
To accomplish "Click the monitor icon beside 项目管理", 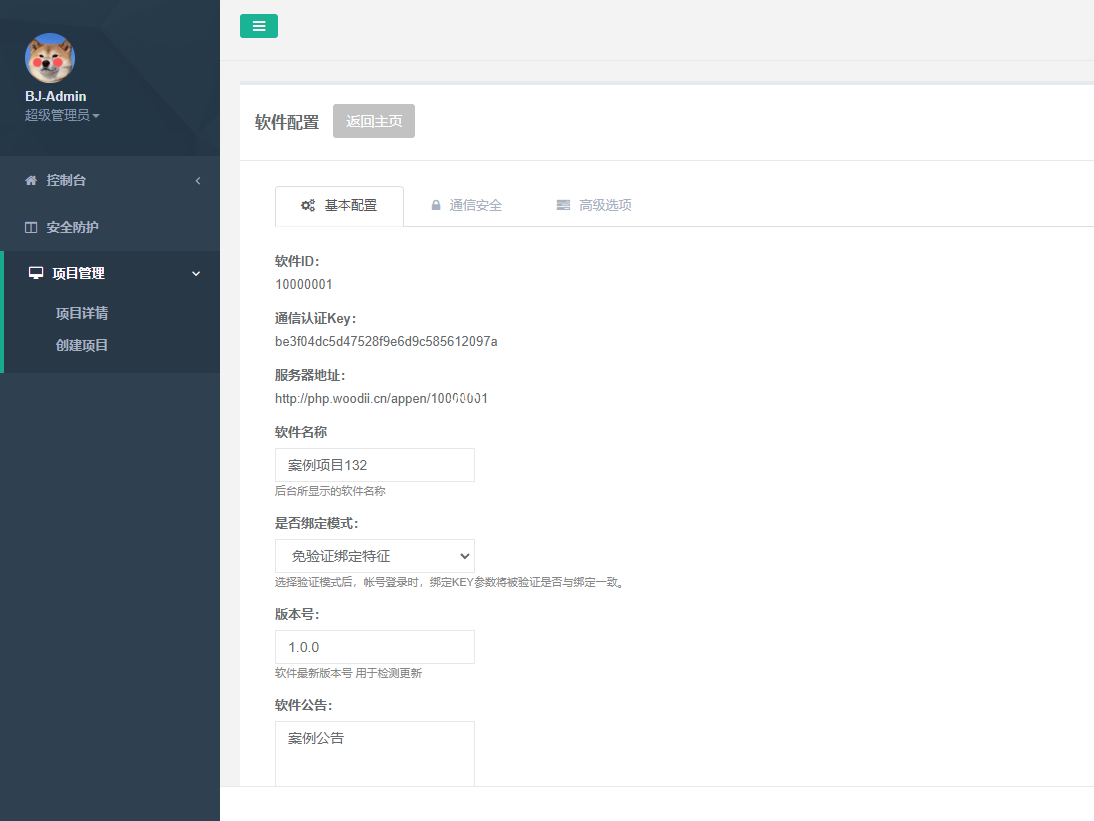I will pyautogui.click(x=36, y=273).
